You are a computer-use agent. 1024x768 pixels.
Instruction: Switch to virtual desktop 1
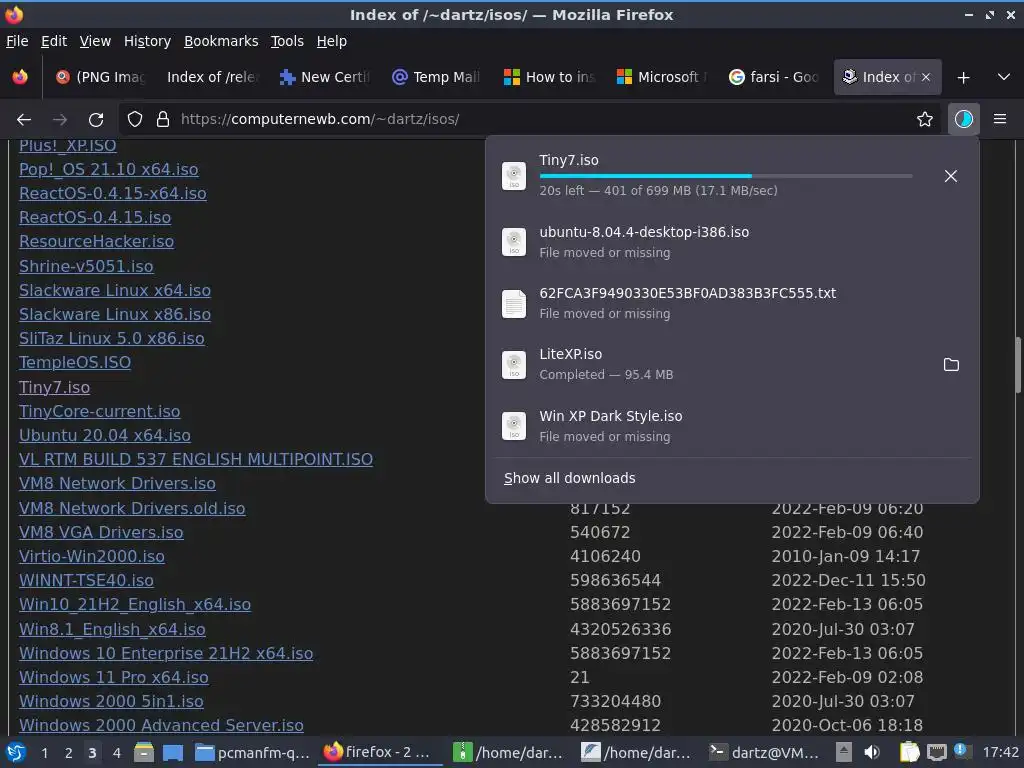(44, 753)
